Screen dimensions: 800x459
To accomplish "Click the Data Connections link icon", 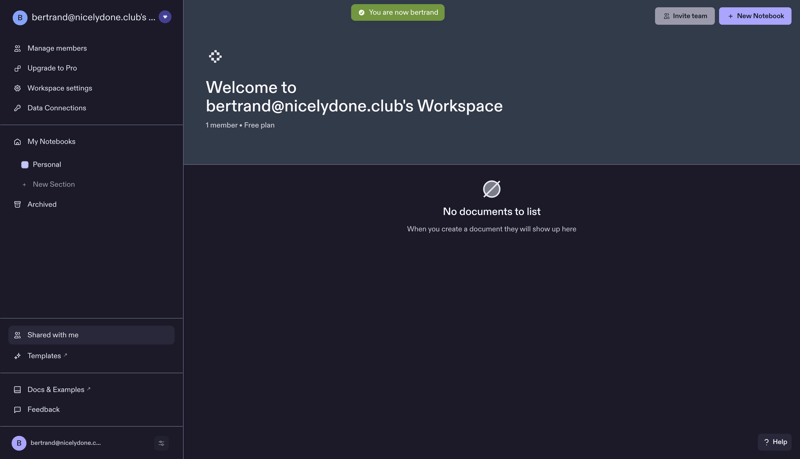I will (17, 108).
